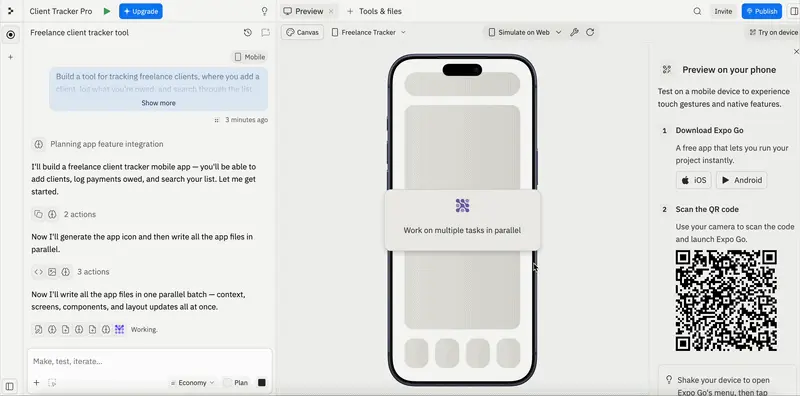
Task: Click Try on device button
Action: click(x=773, y=32)
